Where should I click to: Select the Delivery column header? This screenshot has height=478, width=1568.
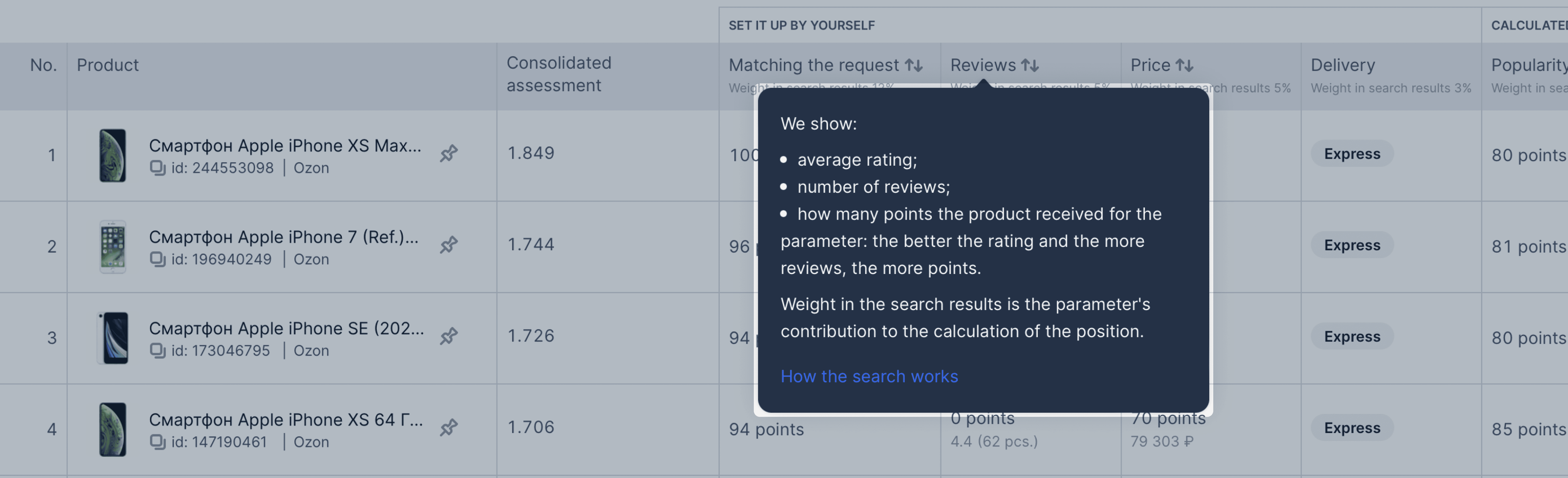tap(1342, 65)
